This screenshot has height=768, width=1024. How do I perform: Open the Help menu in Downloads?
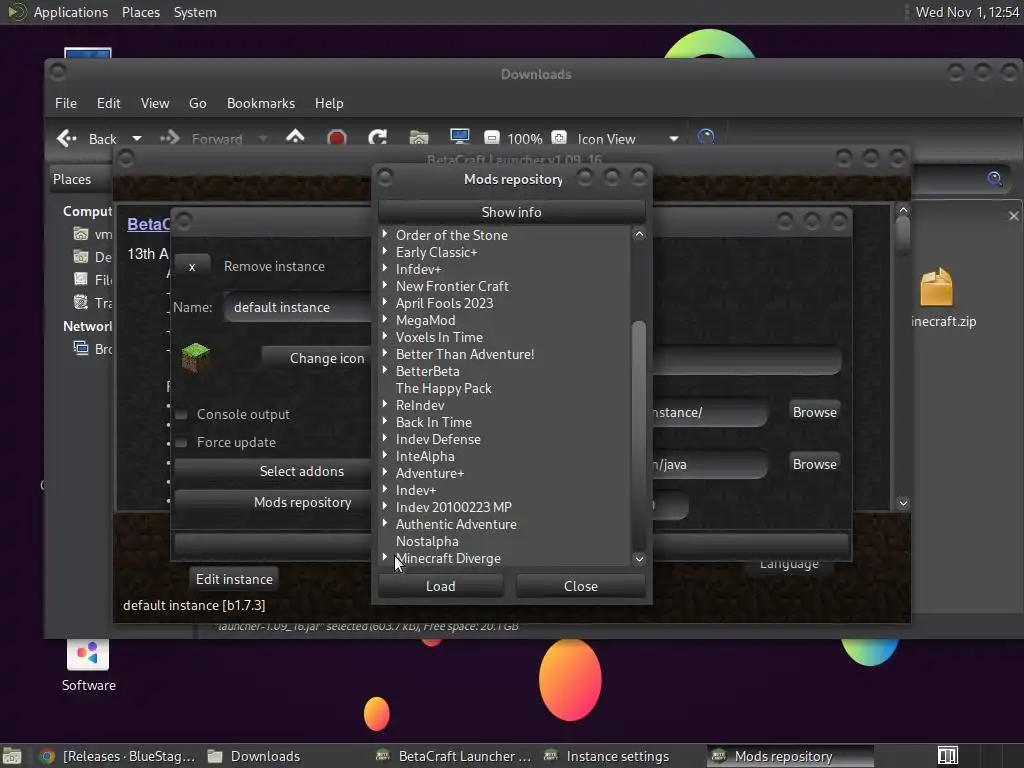click(329, 103)
